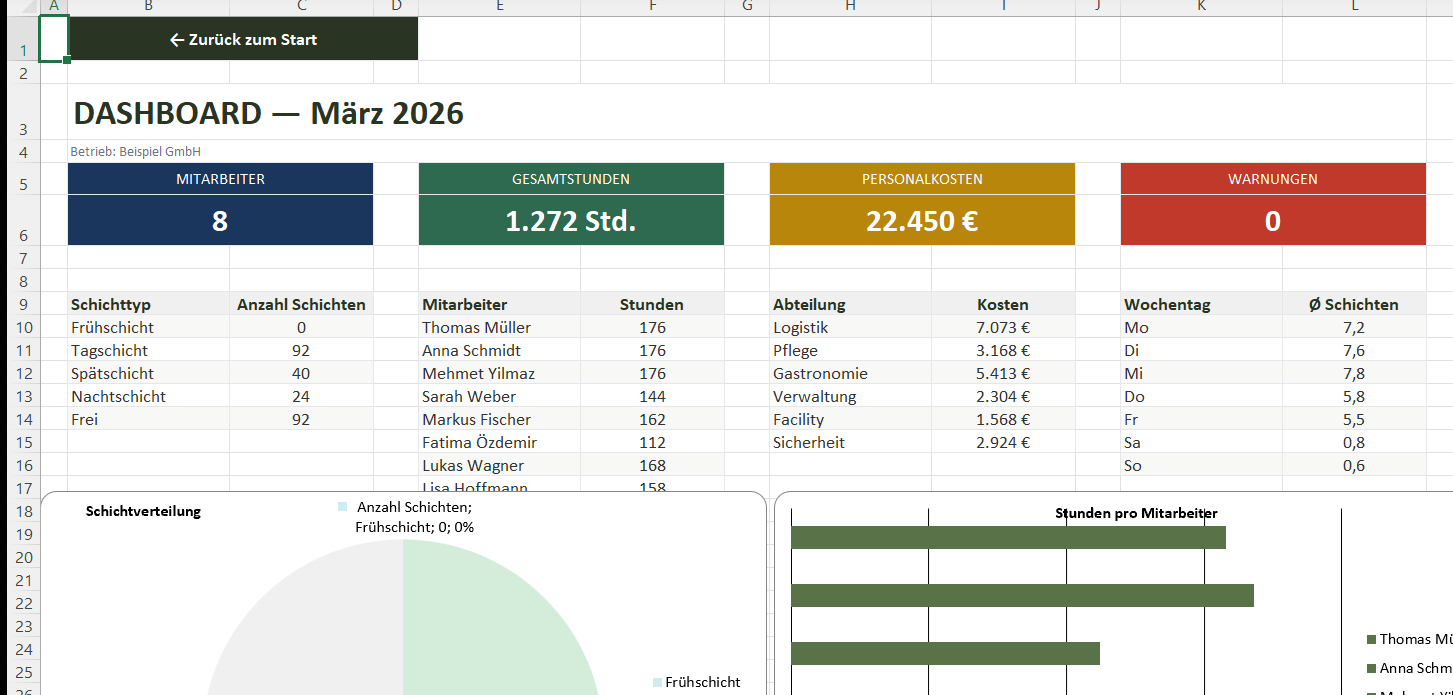Click the Zurück zum Start button
1453x695 pixels.
click(x=243, y=40)
